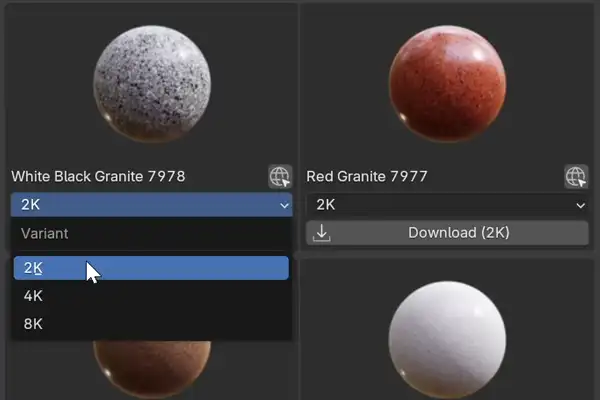The width and height of the screenshot is (600, 400).
Task: Click the Variant header label in the dropdown
Action: click(x=45, y=233)
